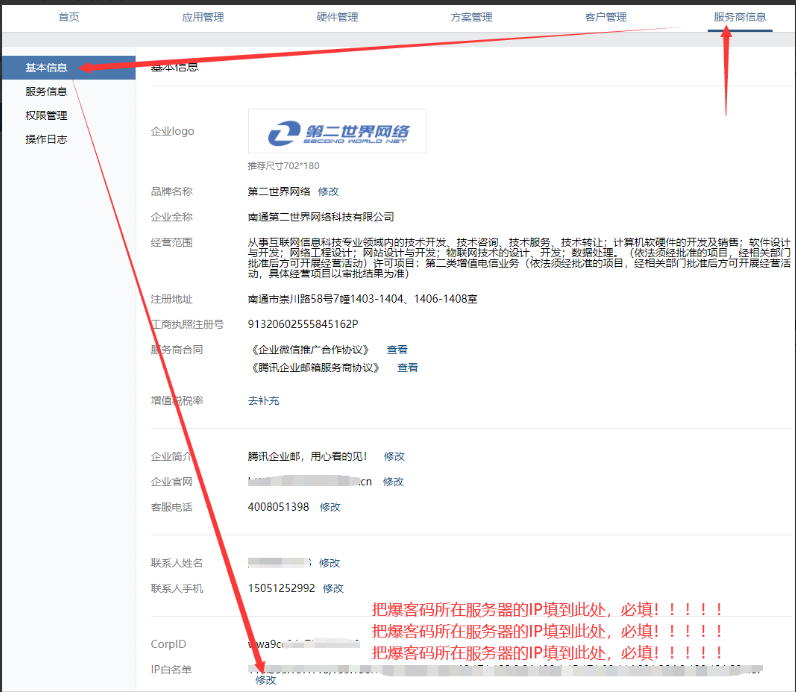
Task: Click the 服务商信息 tab
Action: pyautogui.click(x=740, y=17)
